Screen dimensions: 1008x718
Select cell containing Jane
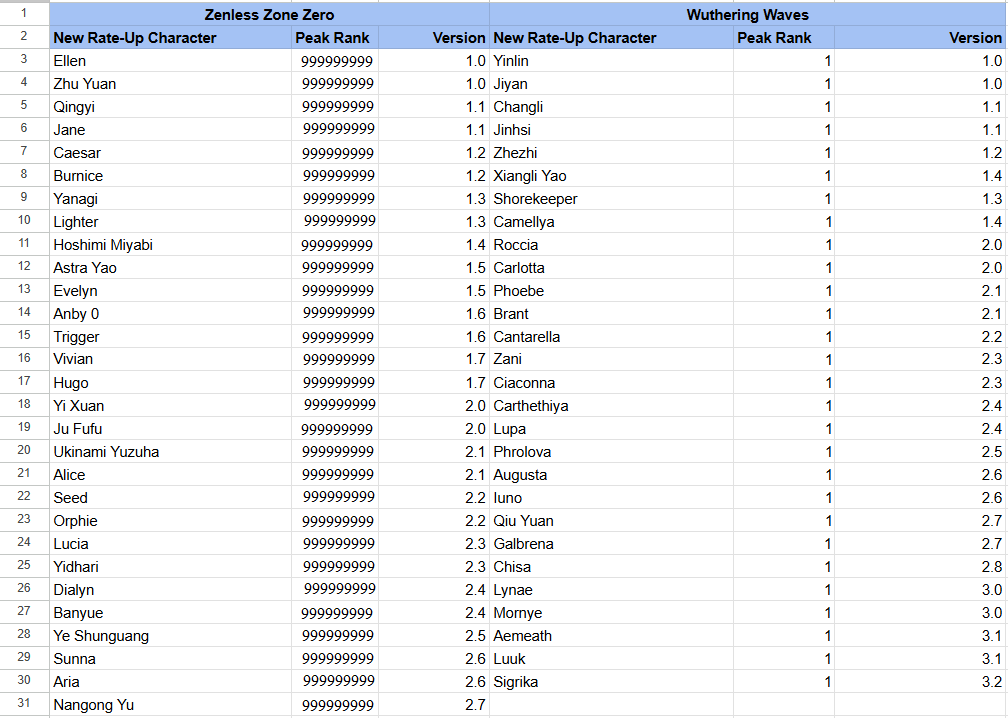pyautogui.click(x=170, y=130)
